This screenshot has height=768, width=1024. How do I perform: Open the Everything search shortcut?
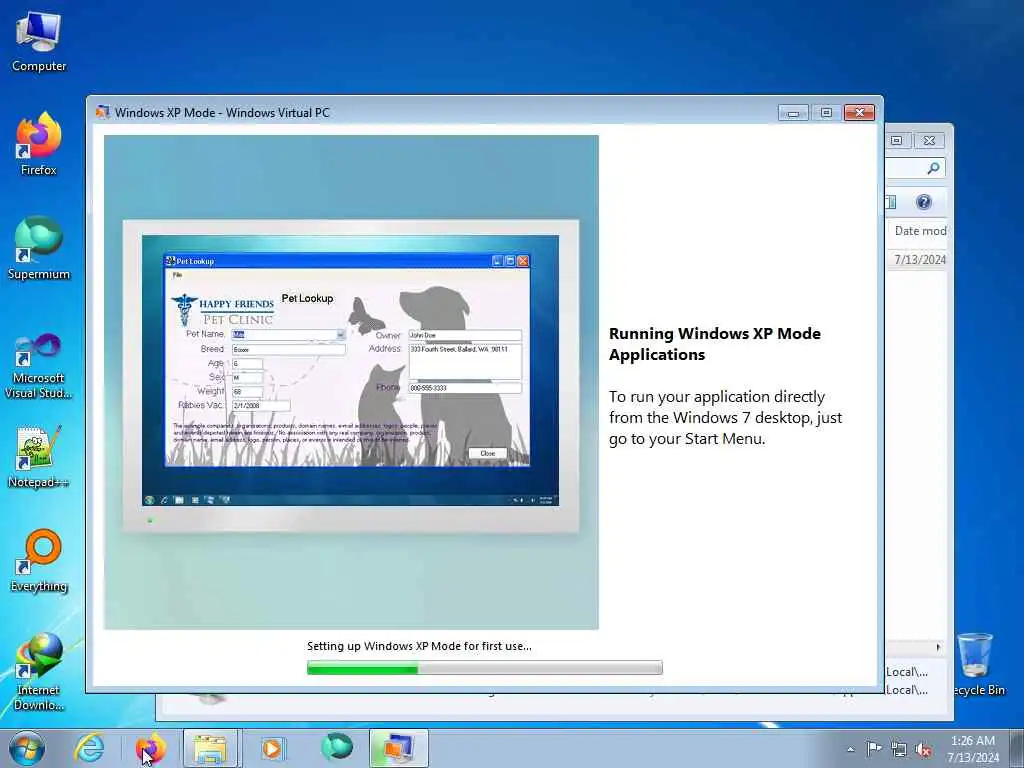click(39, 561)
